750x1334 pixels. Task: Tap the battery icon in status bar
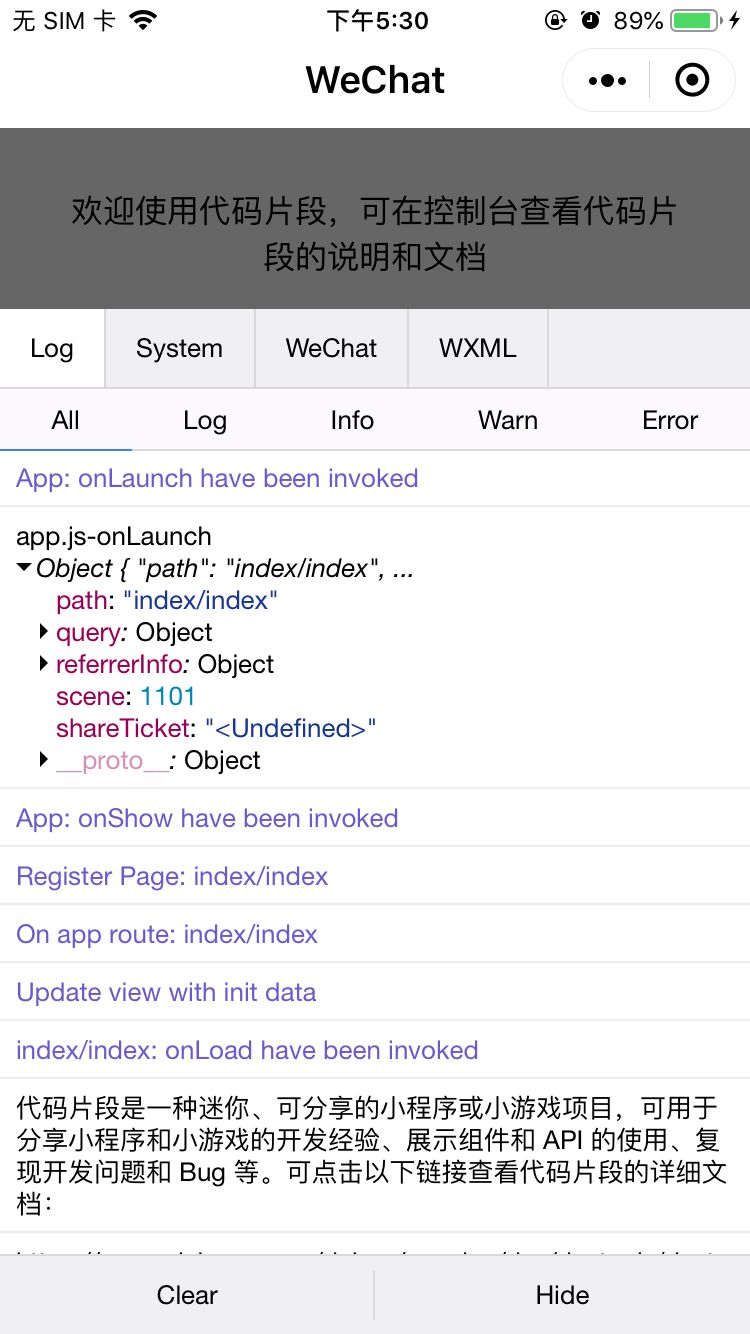(x=695, y=20)
